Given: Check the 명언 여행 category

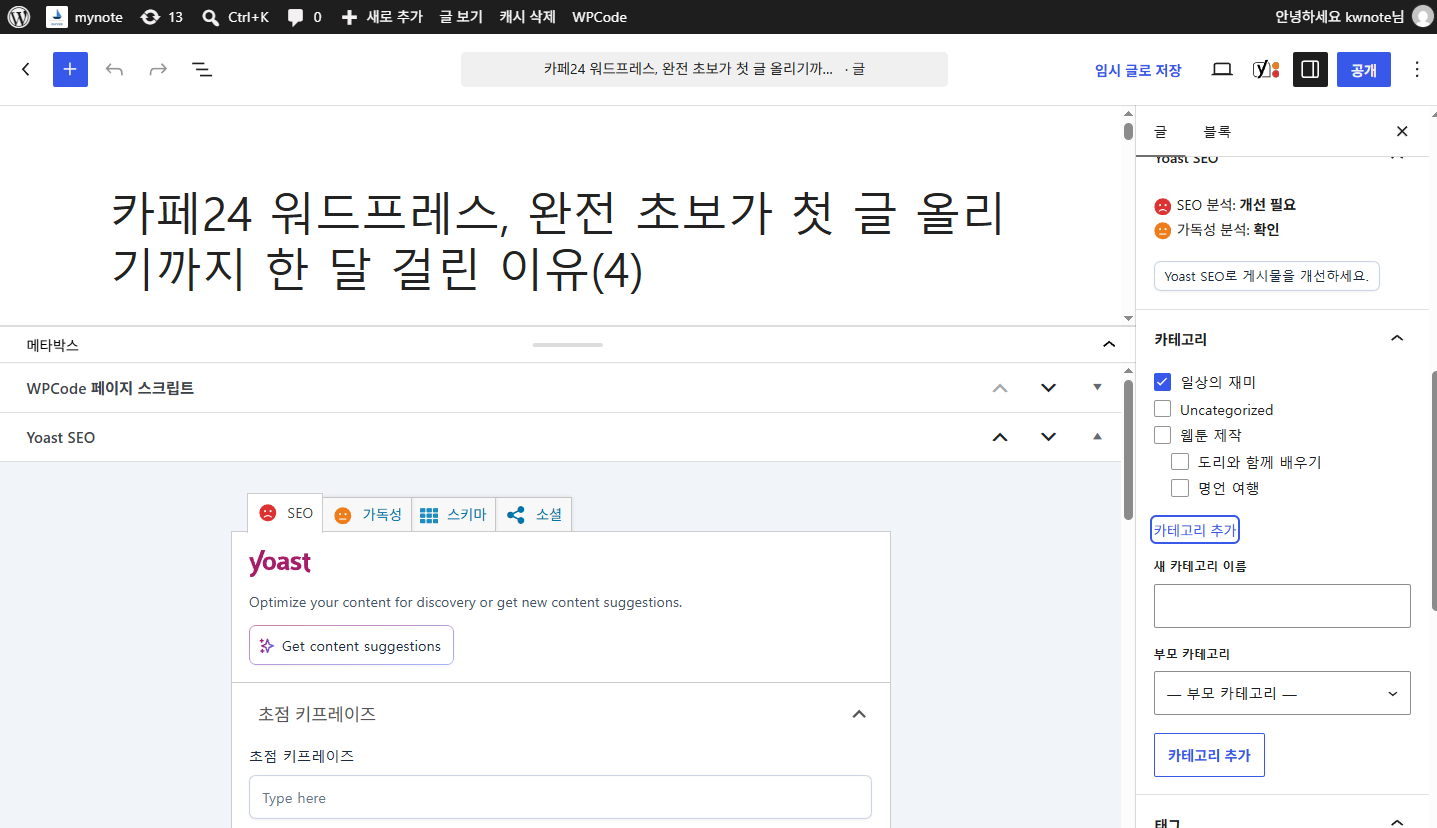Looking at the screenshot, I should 1180,488.
